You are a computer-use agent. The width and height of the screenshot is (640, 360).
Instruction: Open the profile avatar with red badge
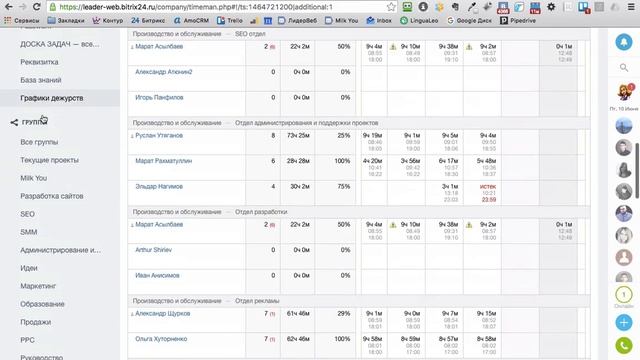coord(624,93)
